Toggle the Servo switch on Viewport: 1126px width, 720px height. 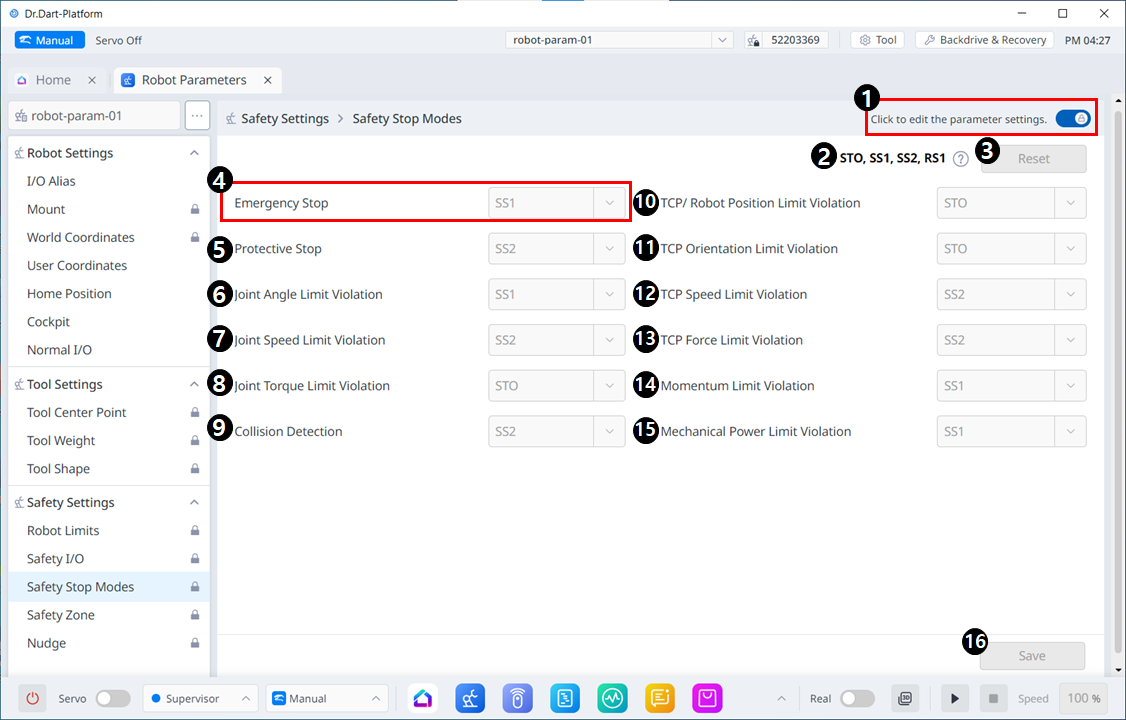pyautogui.click(x=112, y=698)
